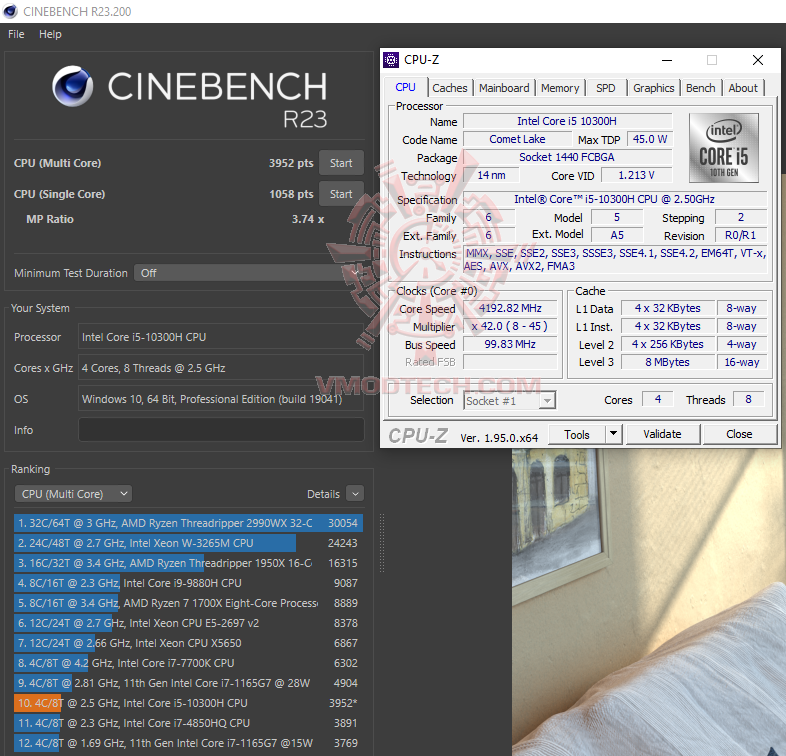Switch to the Bench tab
Screen dimensions: 786x756
(x=700, y=88)
